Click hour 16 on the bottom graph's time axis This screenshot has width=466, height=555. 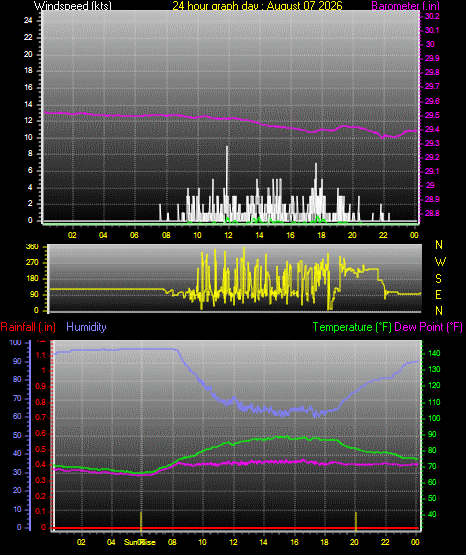294,542
